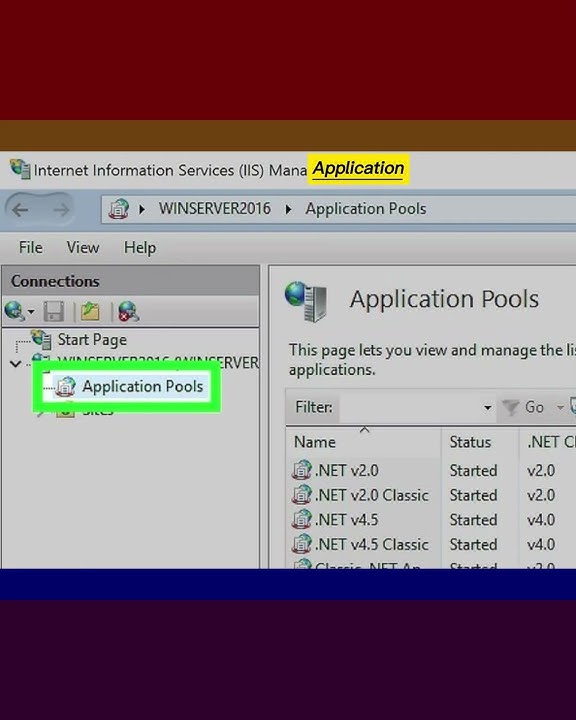This screenshot has height=720, width=576.
Task: Click the Start Page icon
Action: pyautogui.click(x=41, y=339)
